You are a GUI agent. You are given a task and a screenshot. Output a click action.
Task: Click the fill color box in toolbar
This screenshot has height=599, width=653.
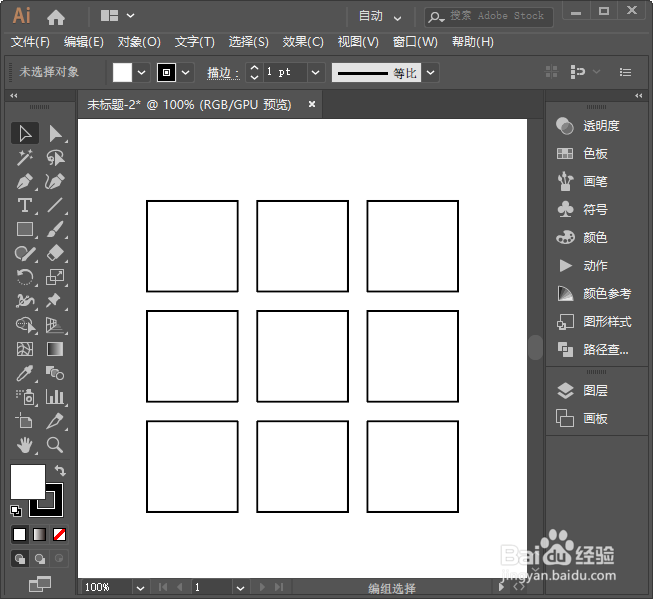27,482
